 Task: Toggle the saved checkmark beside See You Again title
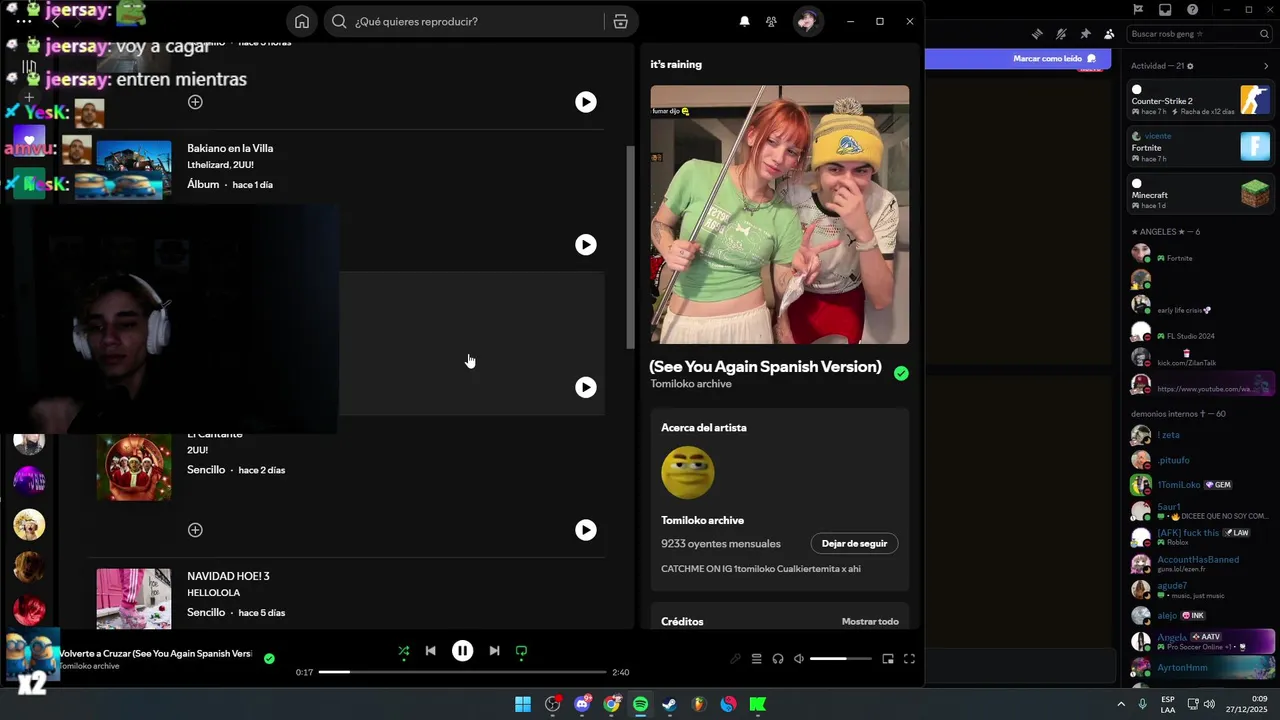point(901,373)
